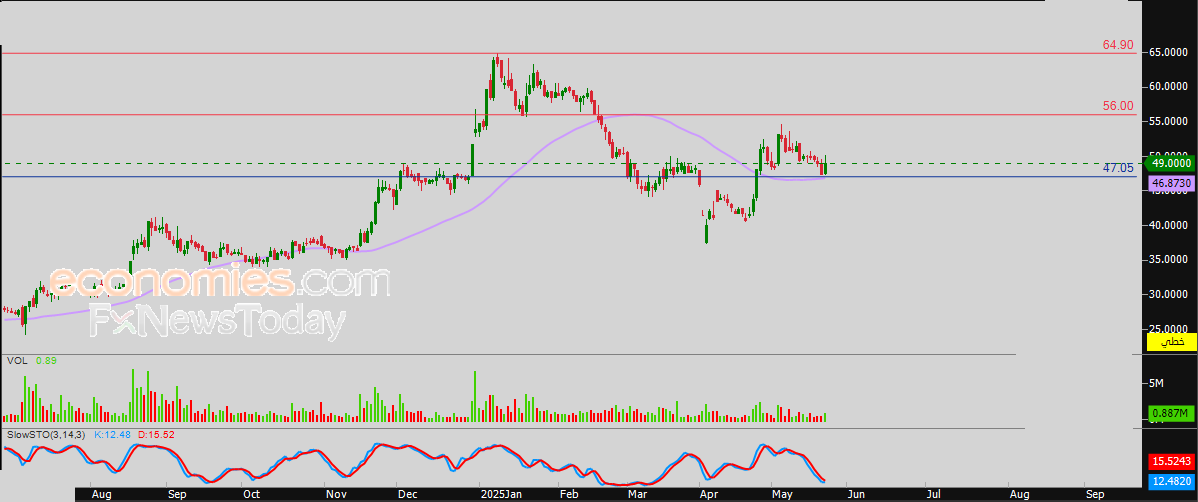Click the Feb label on time axis
The image size is (1198, 502).
pos(568,494)
